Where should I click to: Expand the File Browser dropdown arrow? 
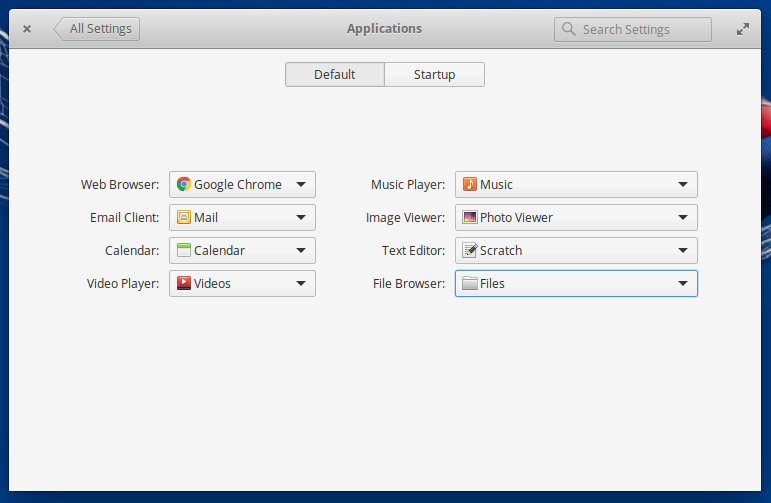[x=683, y=283]
